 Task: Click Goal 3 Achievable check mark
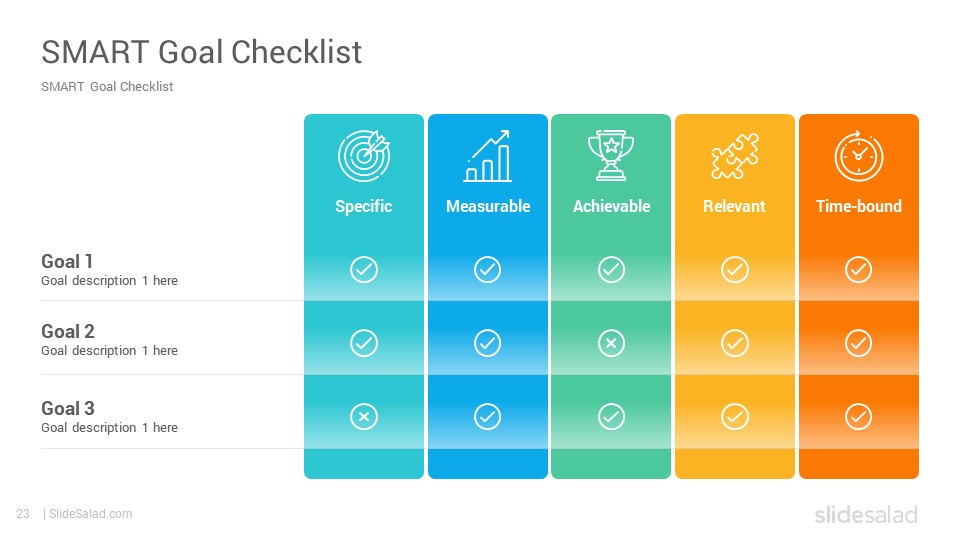tap(611, 416)
